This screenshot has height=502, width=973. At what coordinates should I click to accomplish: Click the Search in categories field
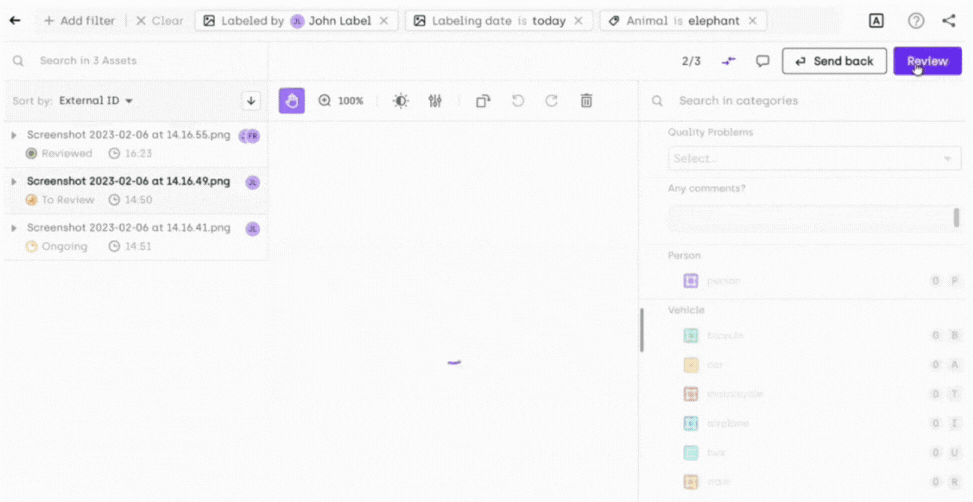point(807,101)
